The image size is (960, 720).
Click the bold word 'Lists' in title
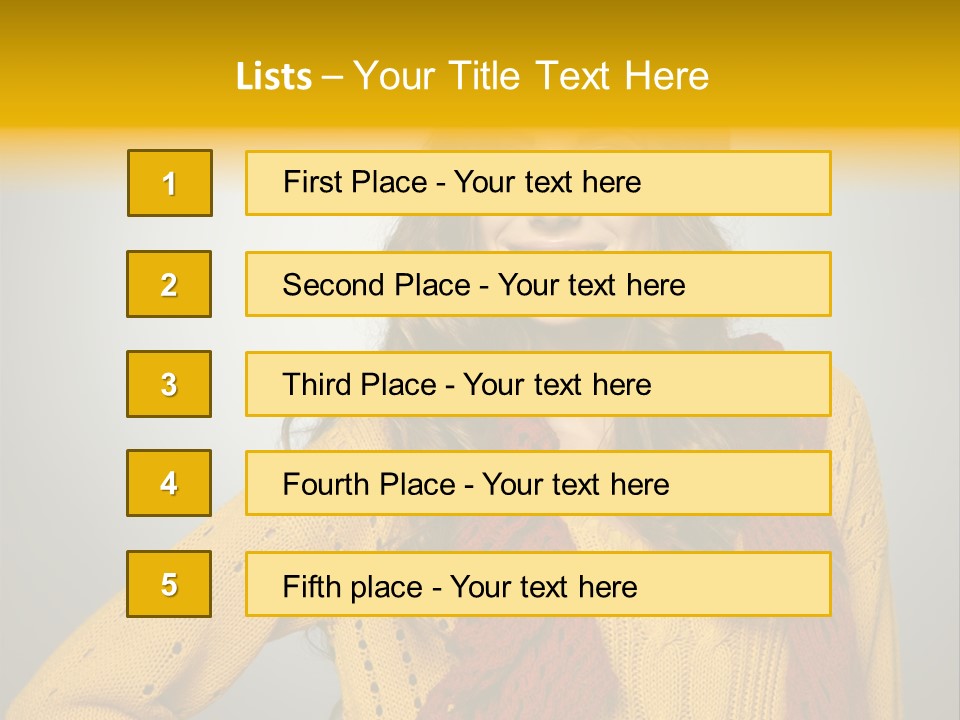[274, 76]
